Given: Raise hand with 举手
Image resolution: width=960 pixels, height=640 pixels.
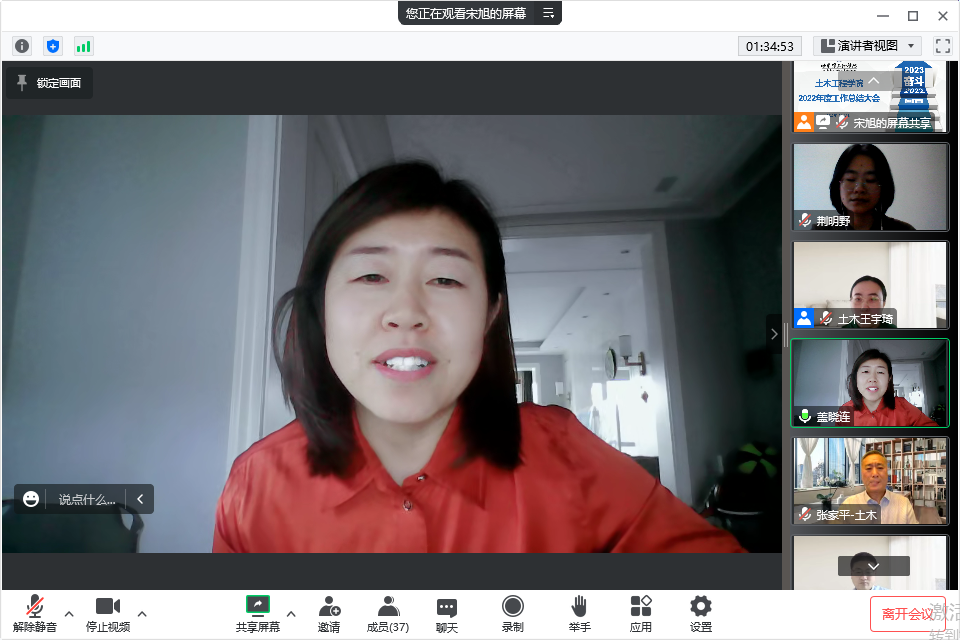Looking at the screenshot, I should [579, 613].
